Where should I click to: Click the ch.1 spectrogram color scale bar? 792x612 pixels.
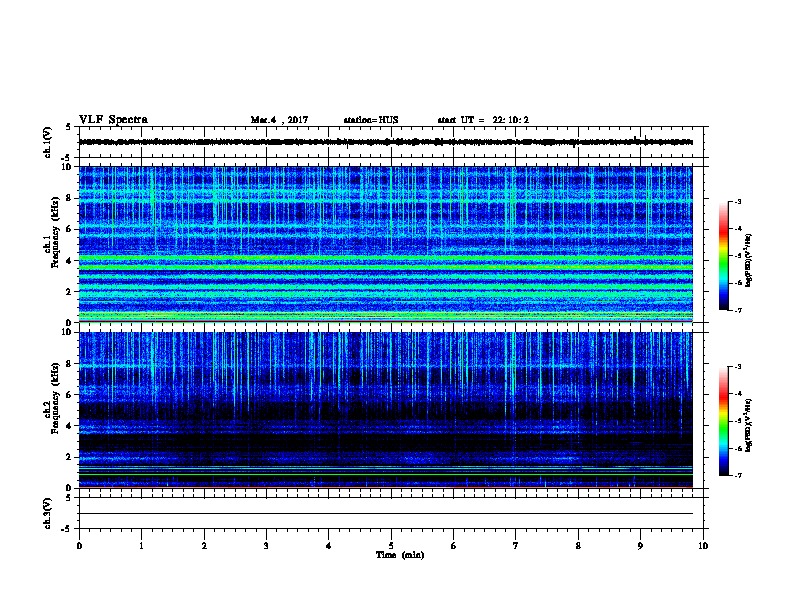click(x=723, y=256)
